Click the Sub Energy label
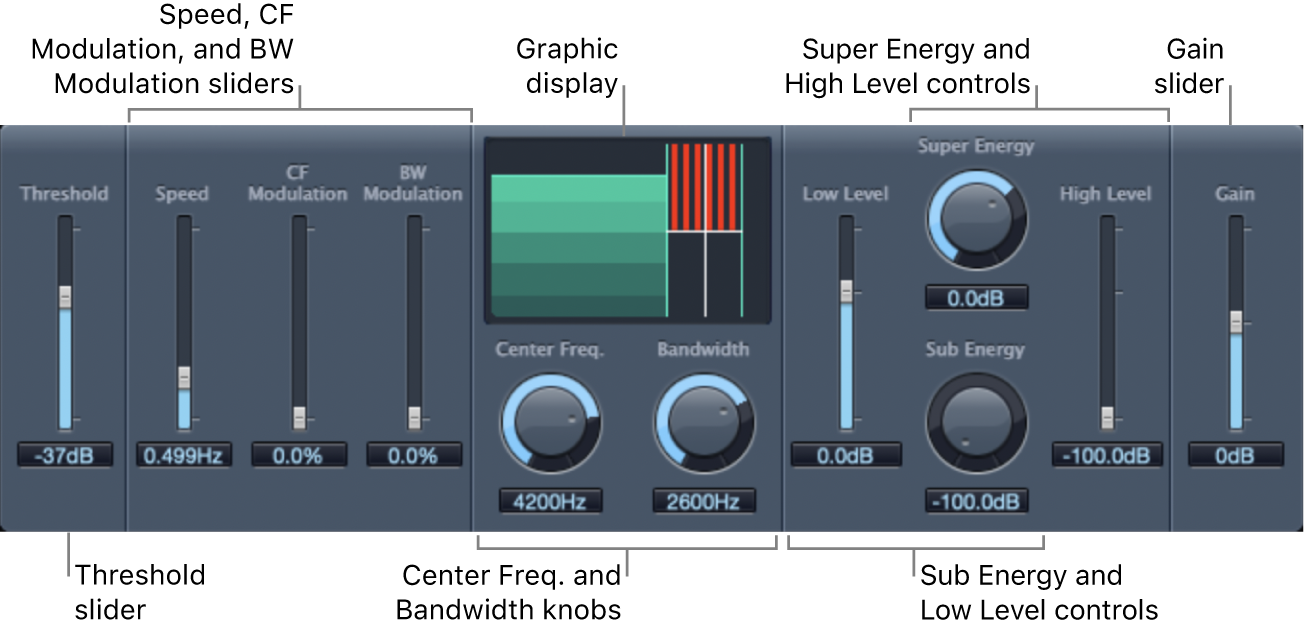Viewport: 1306px width, 638px height. pyautogui.click(x=976, y=349)
